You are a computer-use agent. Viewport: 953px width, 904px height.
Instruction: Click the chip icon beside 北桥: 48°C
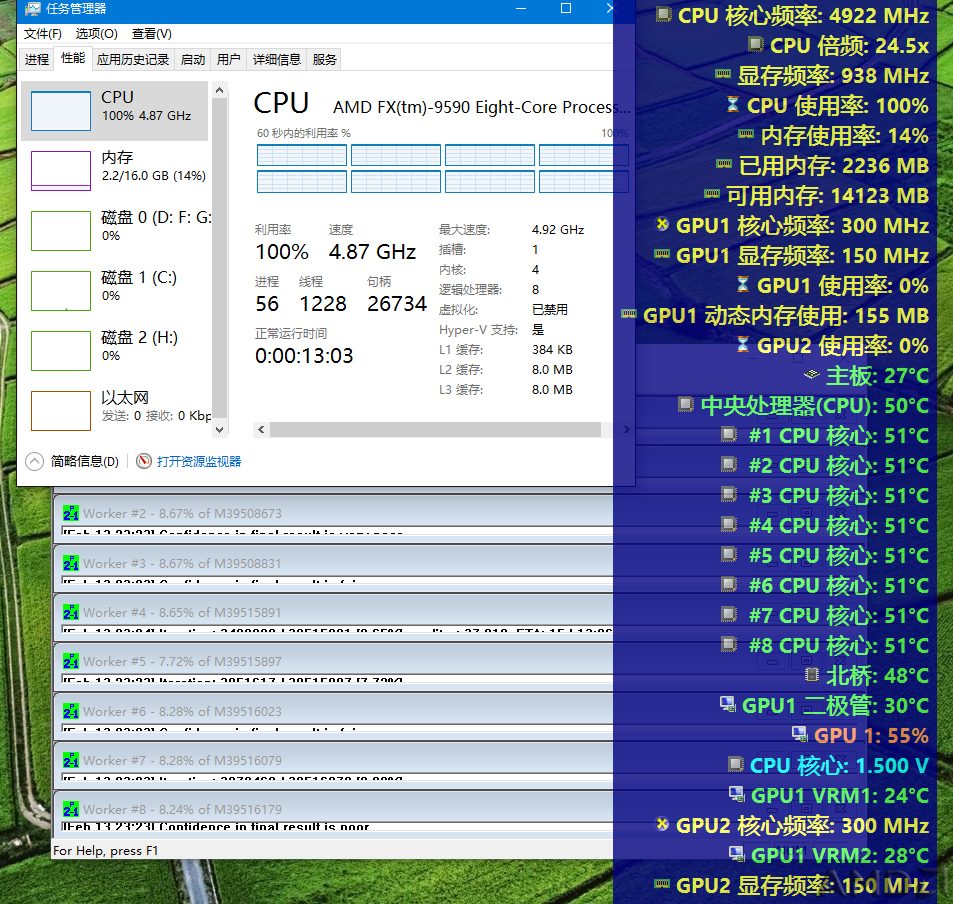811,674
